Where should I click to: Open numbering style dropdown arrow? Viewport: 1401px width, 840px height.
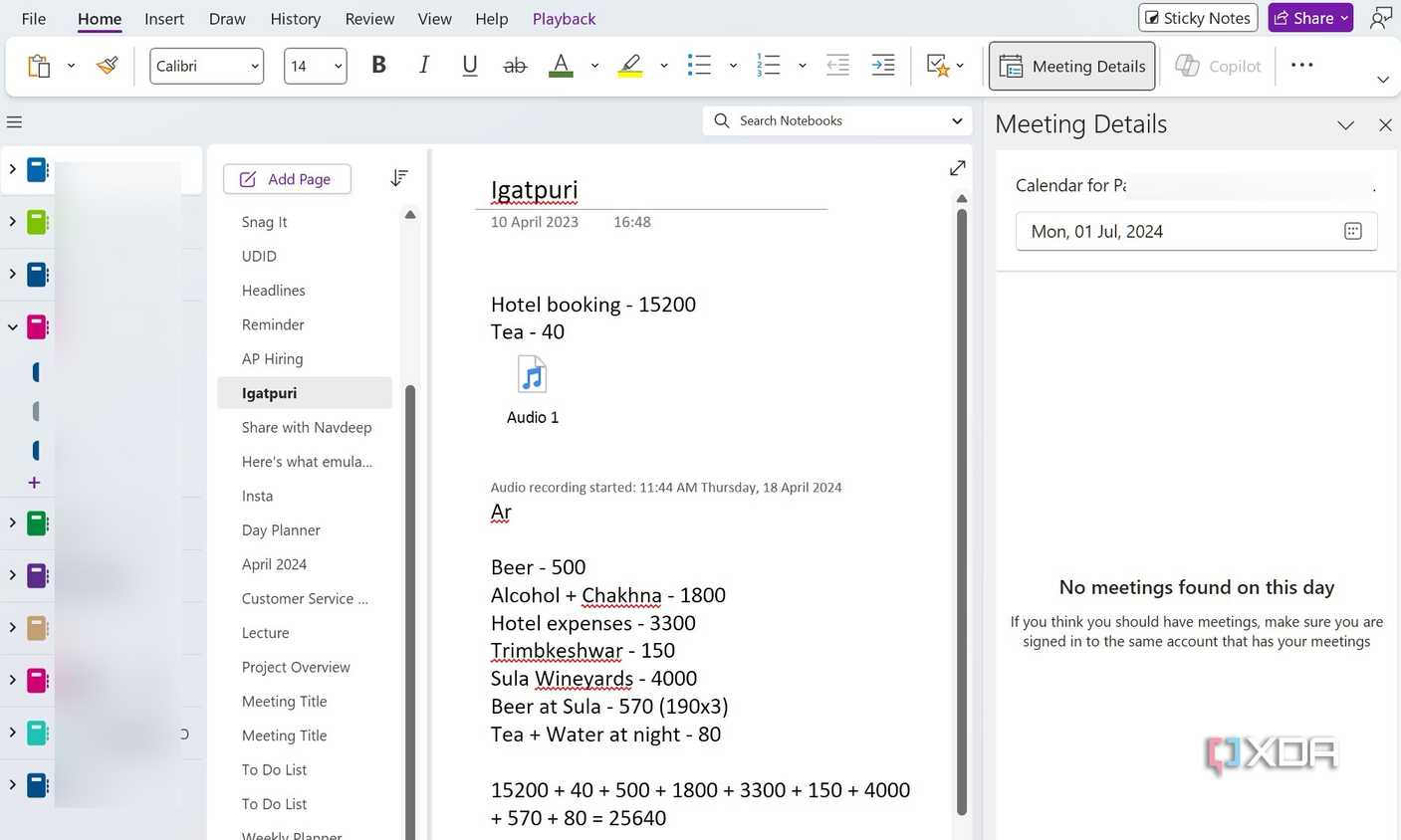803,67
